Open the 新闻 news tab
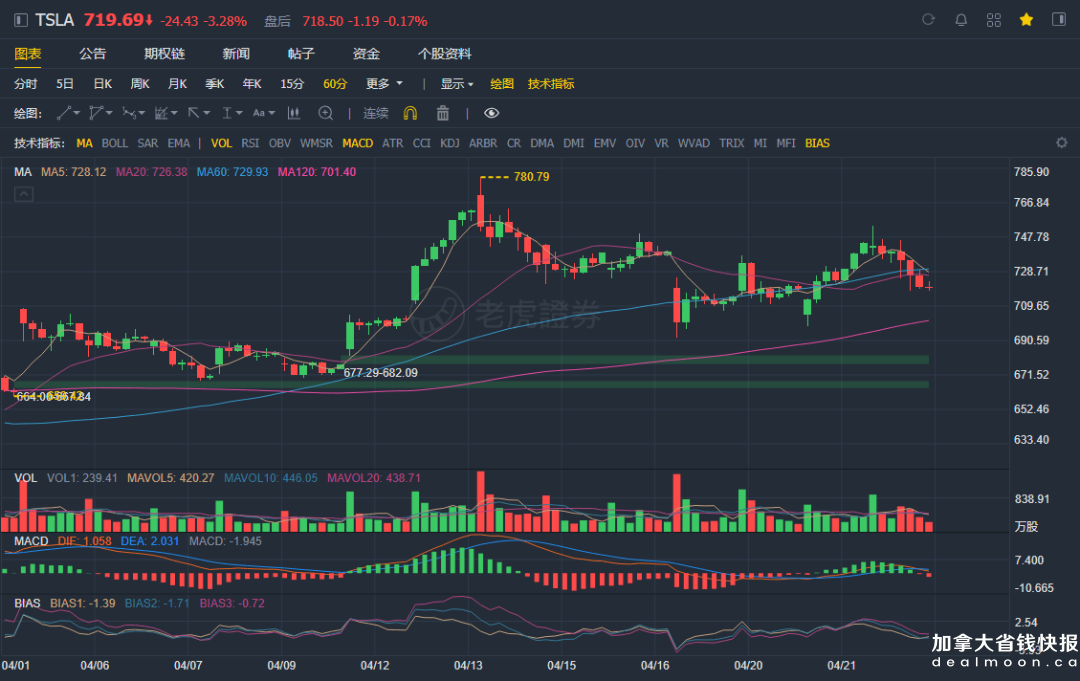This screenshot has height=681, width=1080. click(x=236, y=53)
